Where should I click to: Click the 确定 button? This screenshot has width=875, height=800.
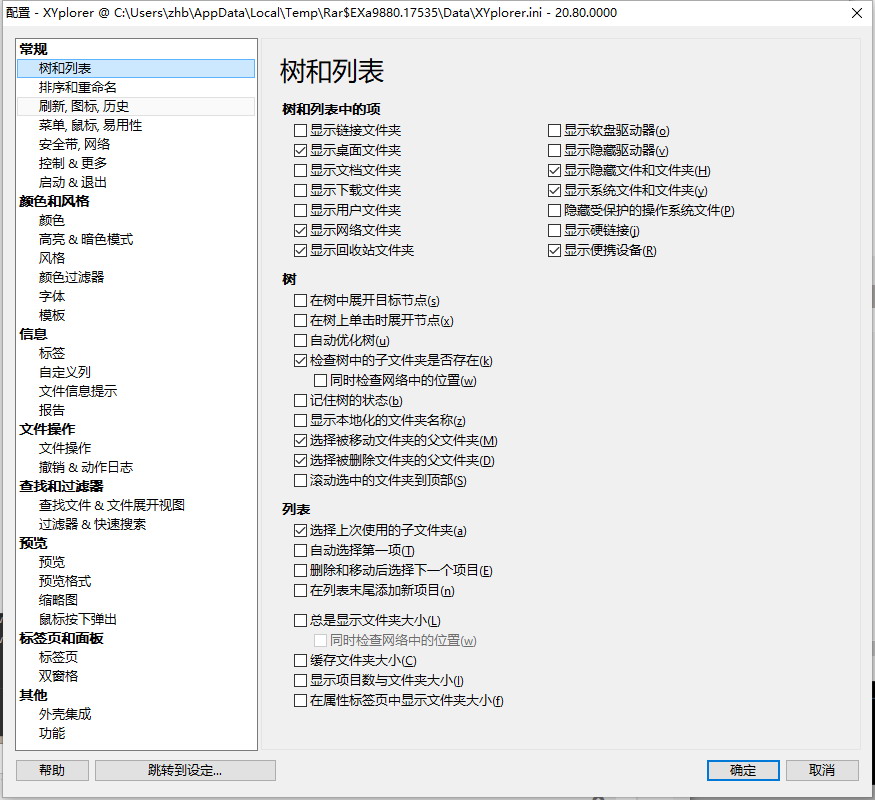pos(743,770)
